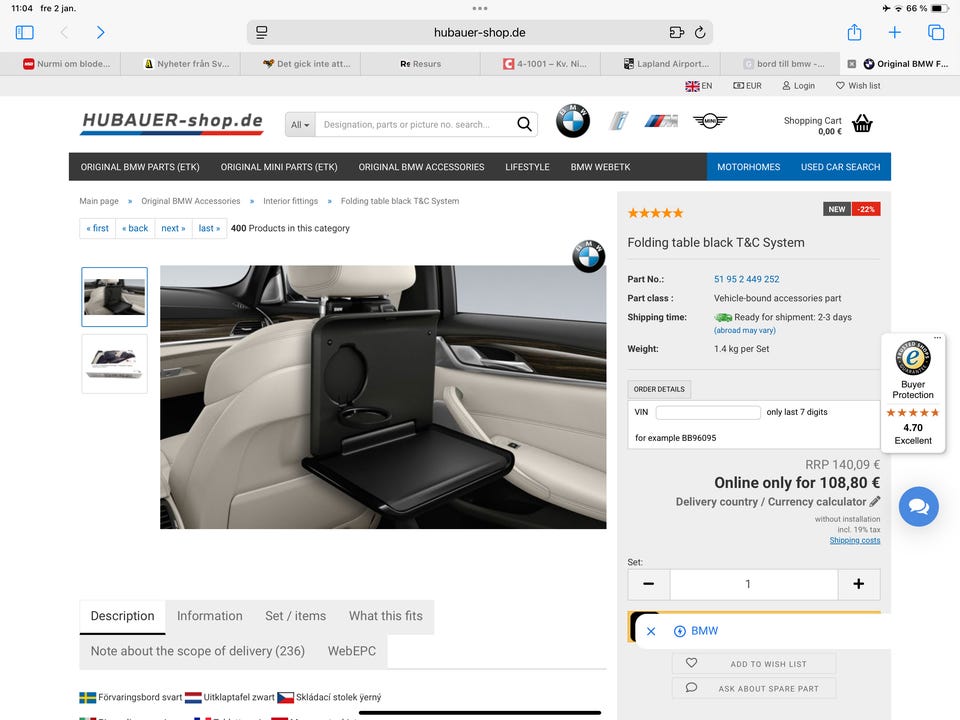Open Original BMW Accessories menu
Image resolution: width=960 pixels, height=720 pixels.
(x=421, y=167)
